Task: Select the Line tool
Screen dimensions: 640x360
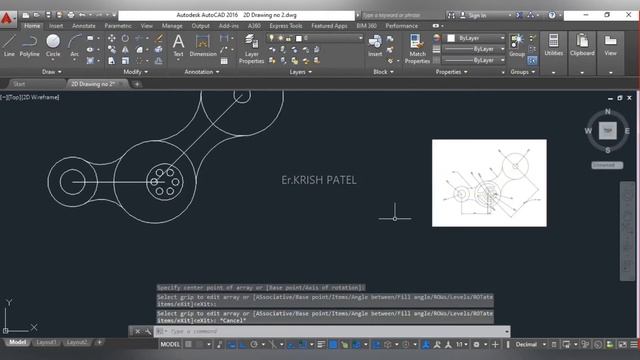Action: pyautogui.click(x=9, y=45)
